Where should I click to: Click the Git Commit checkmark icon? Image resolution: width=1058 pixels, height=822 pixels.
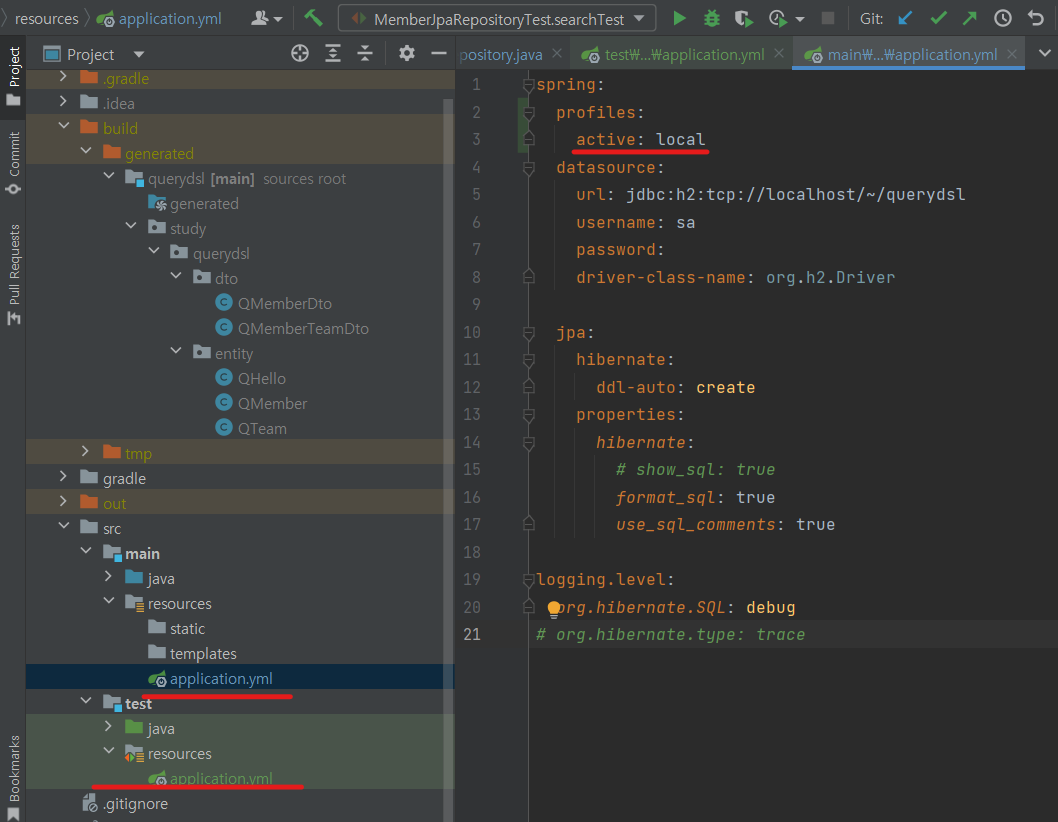(x=938, y=18)
